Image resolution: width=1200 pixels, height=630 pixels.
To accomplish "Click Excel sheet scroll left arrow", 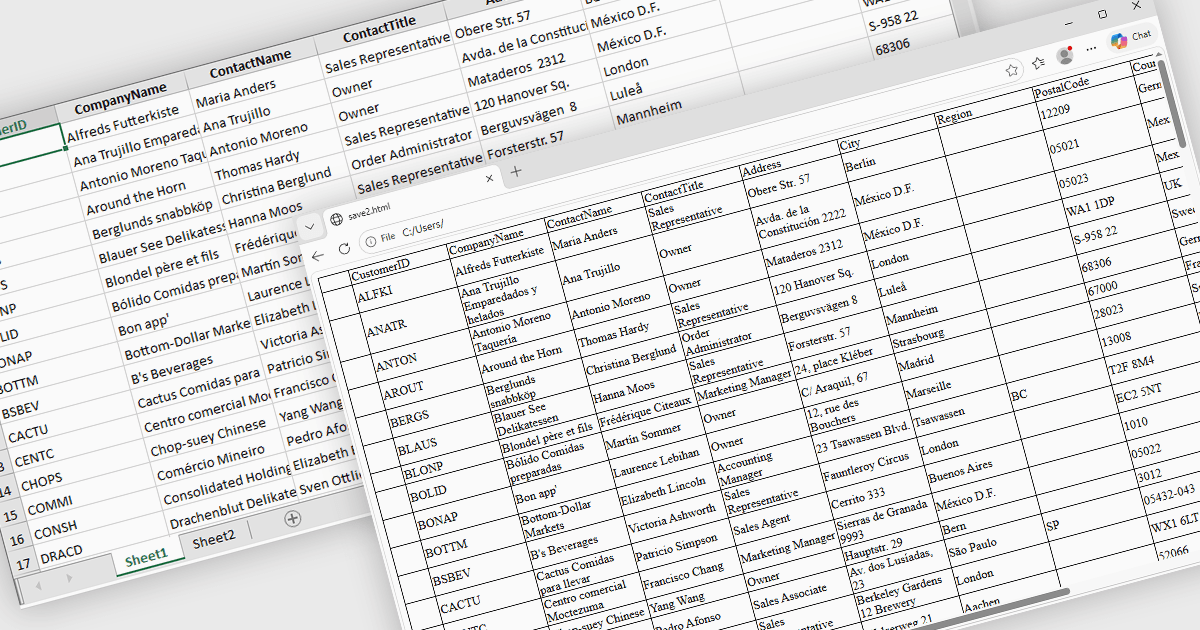I will 39,586.
